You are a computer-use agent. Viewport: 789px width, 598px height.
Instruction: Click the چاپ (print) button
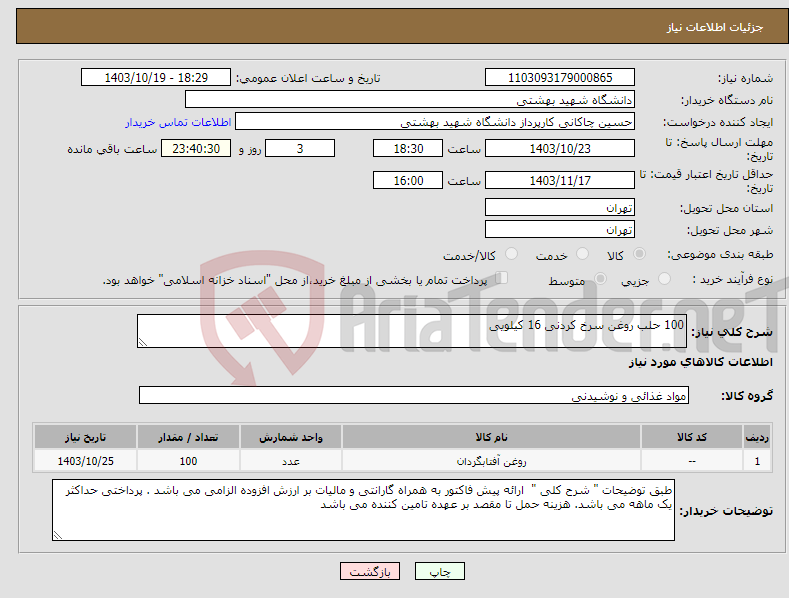click(x=439, y=571)
